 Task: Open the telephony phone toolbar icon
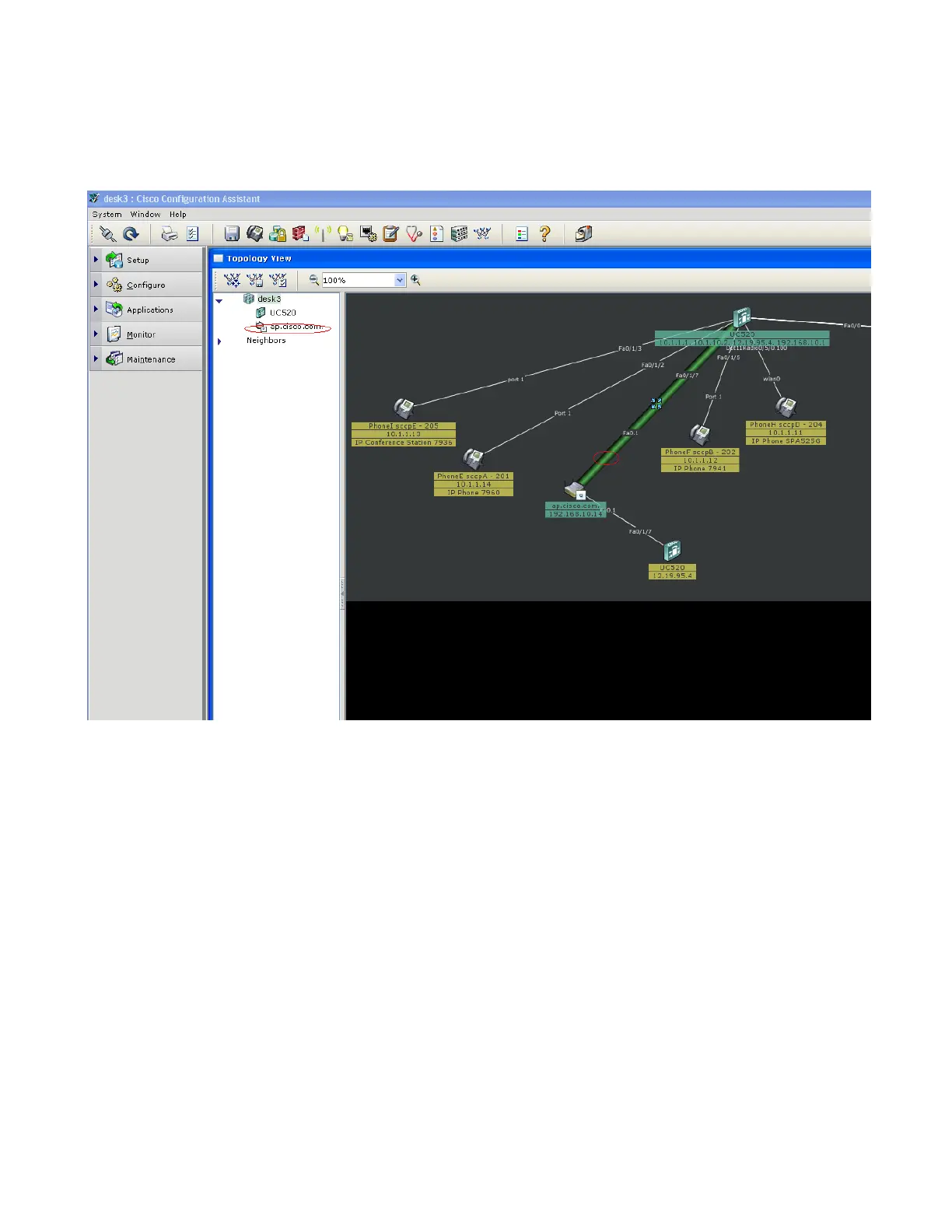[254, 233]
